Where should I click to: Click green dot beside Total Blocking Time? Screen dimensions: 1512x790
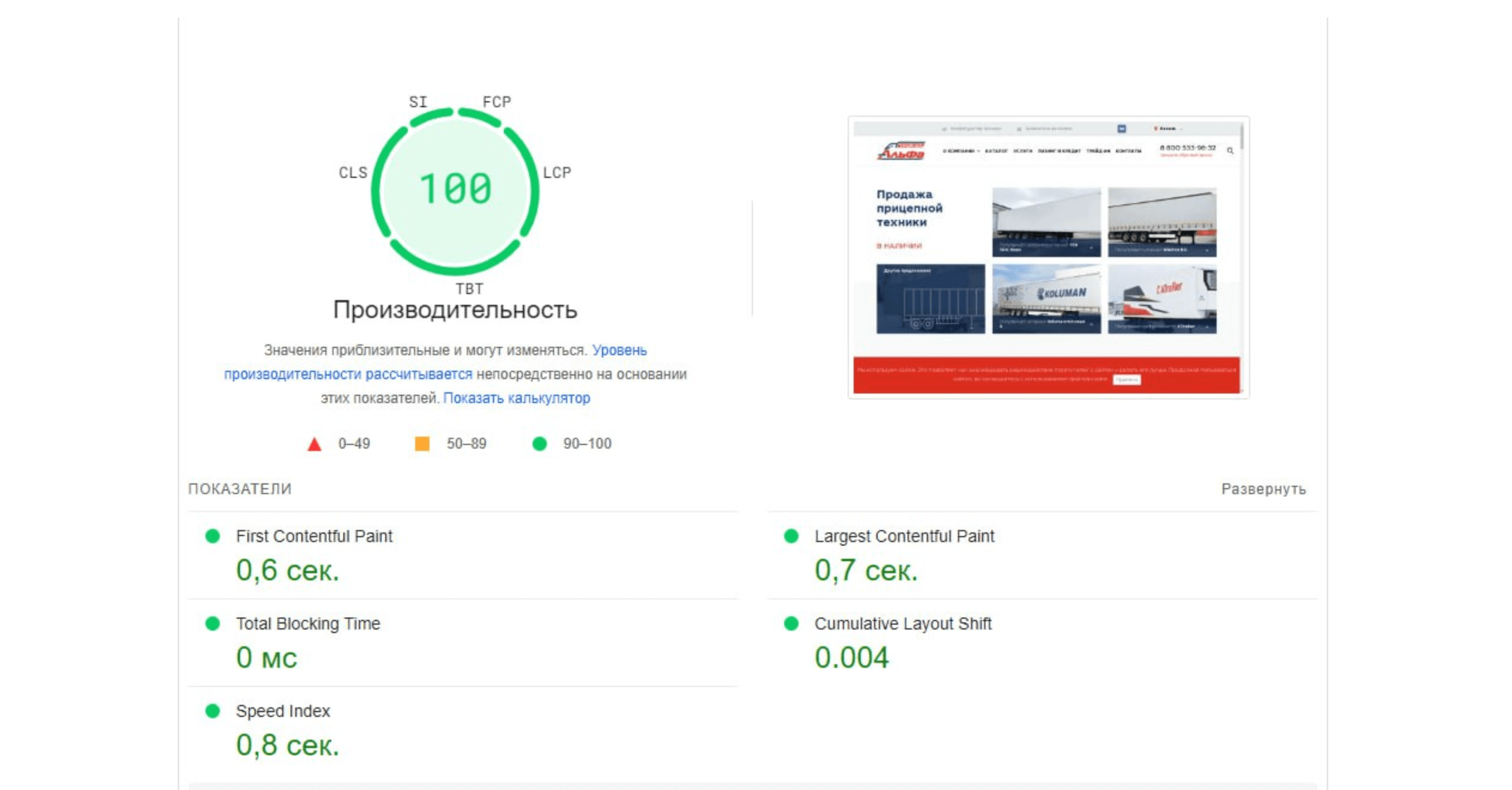point(213,623)
